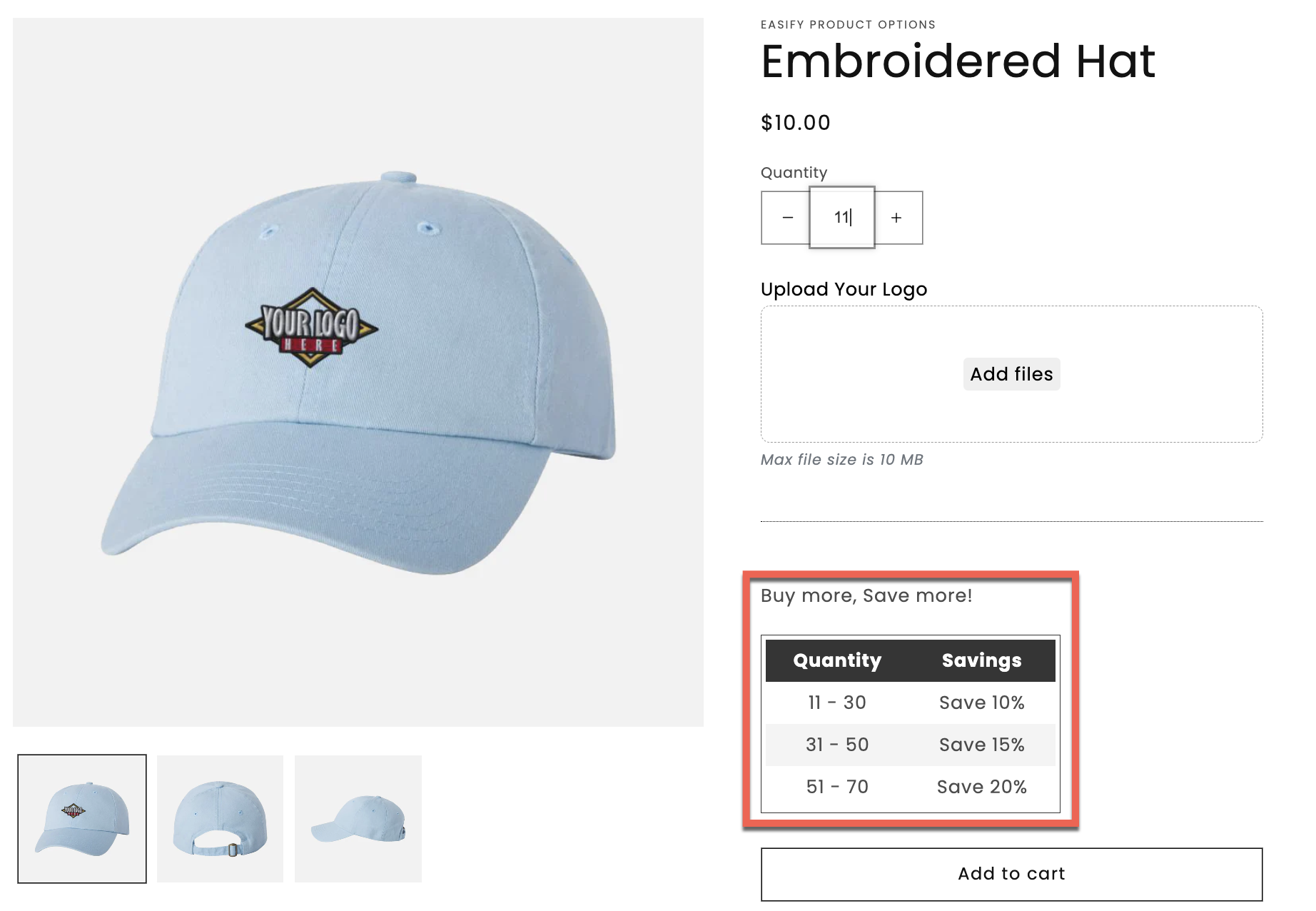
Task: Click the 31 - 50 quantity tier row
Action: (911, 745)
